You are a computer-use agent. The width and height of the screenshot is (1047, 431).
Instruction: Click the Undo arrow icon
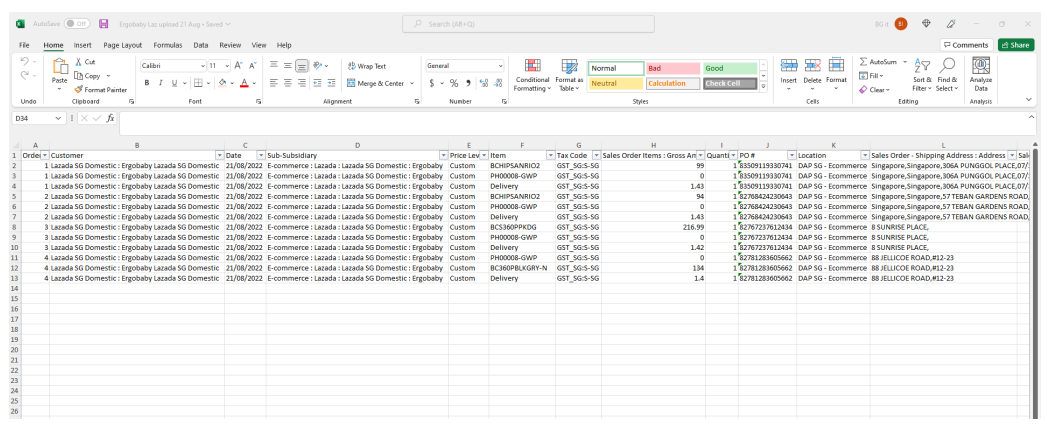(25, 61)
